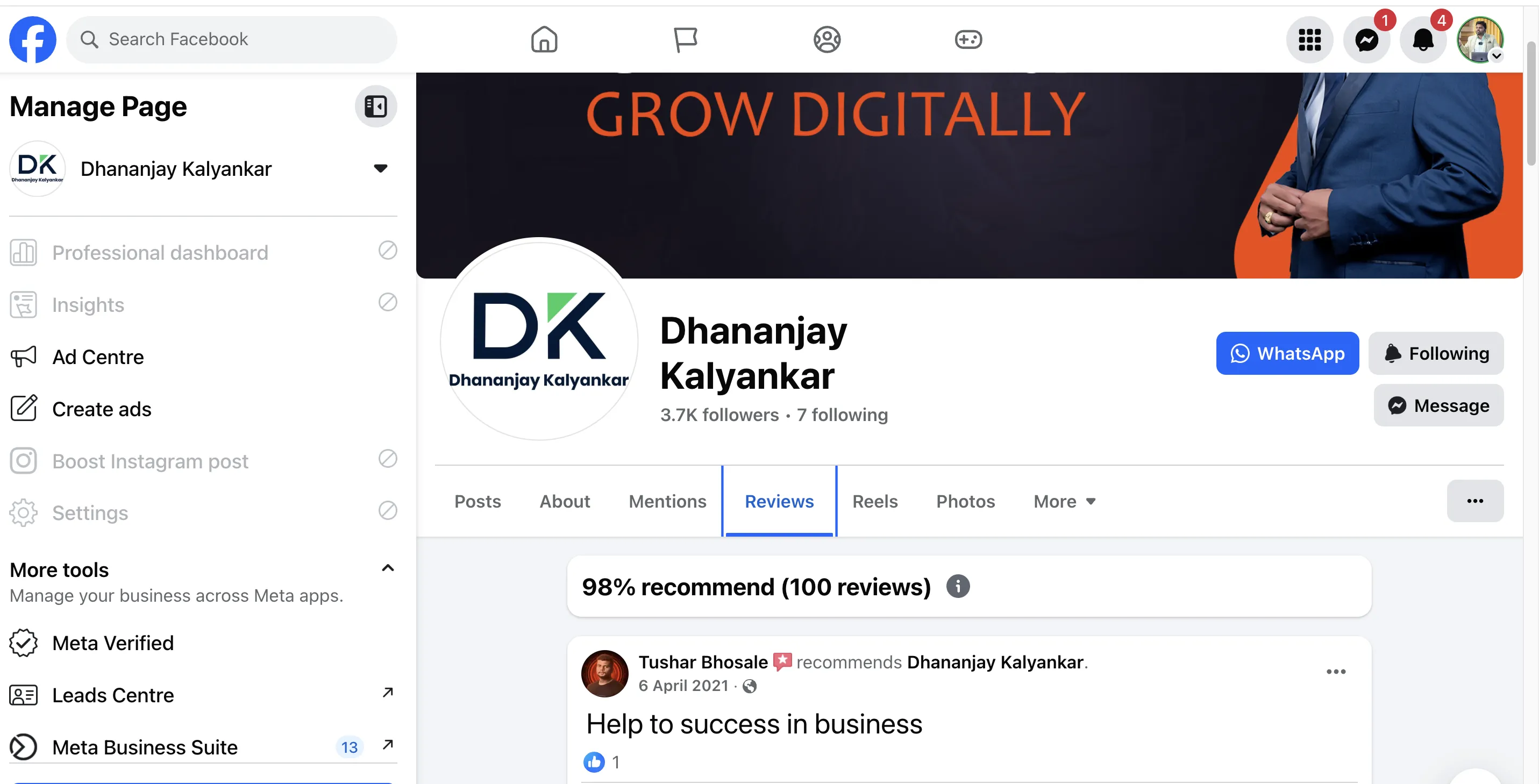
Task: Open the More tab dropdown
Action: (1065, 501)
